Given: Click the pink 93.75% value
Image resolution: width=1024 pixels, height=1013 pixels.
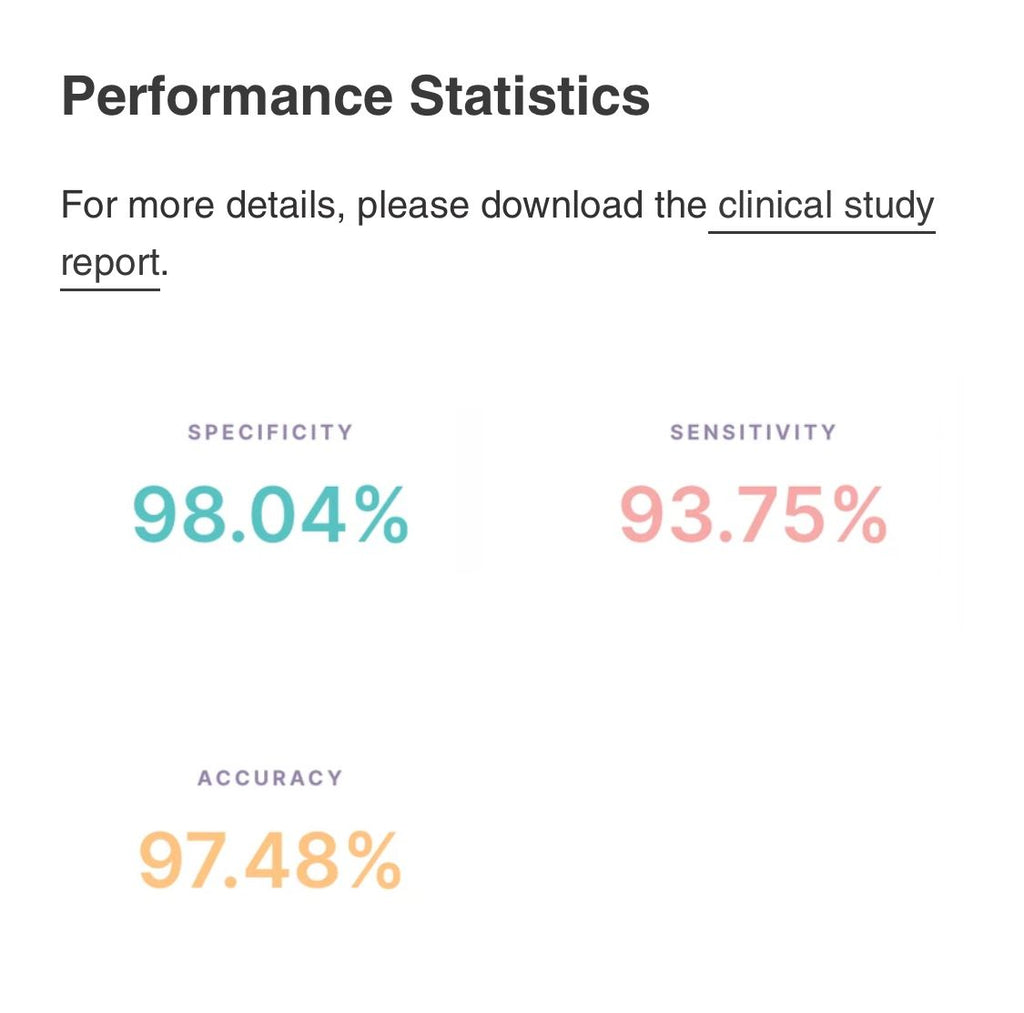Looking at the screenshot, I should coord(753,515).
